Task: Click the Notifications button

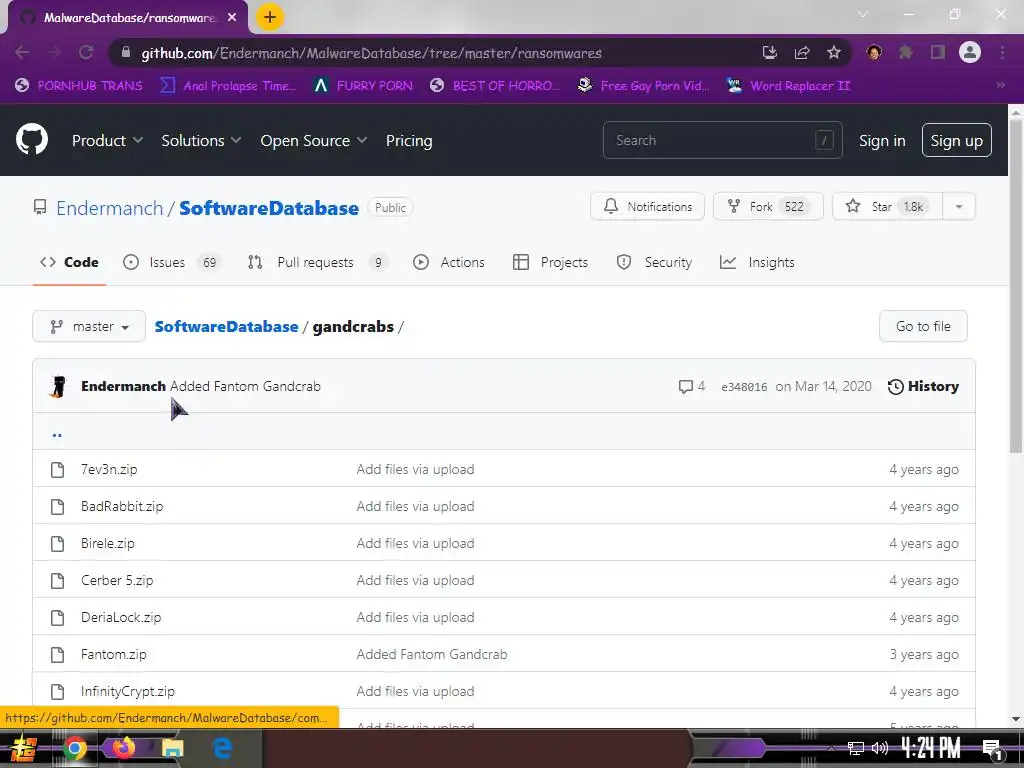Action: point(647,206)
